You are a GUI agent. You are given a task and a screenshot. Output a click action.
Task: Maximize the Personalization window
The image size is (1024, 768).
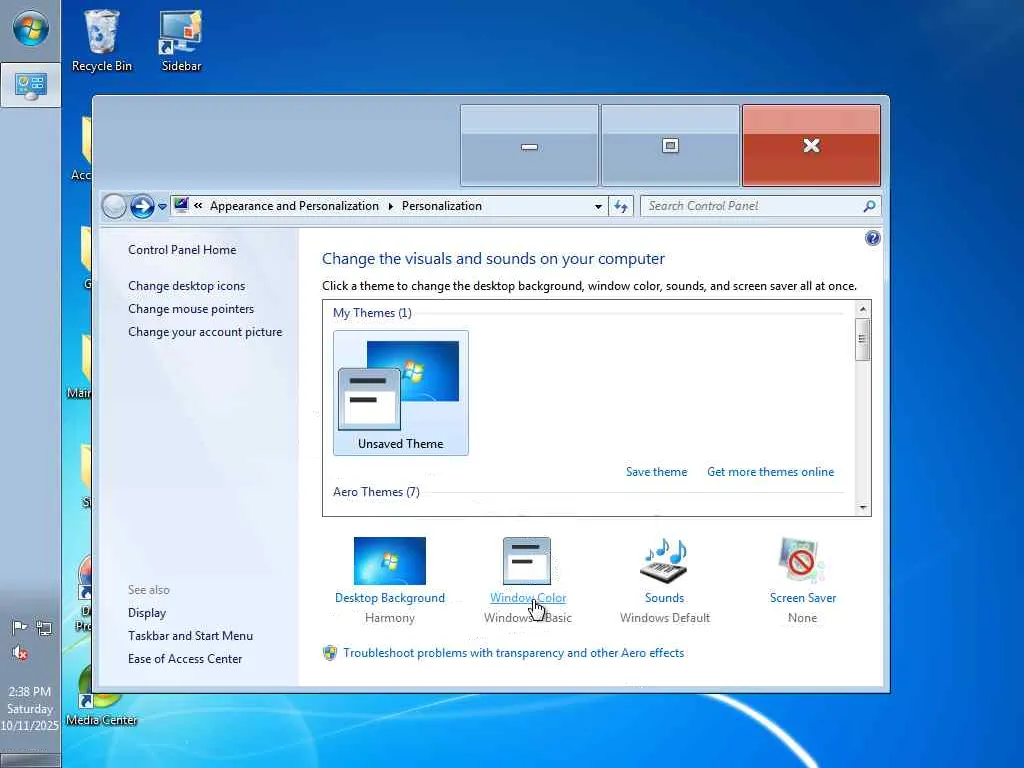670,146
